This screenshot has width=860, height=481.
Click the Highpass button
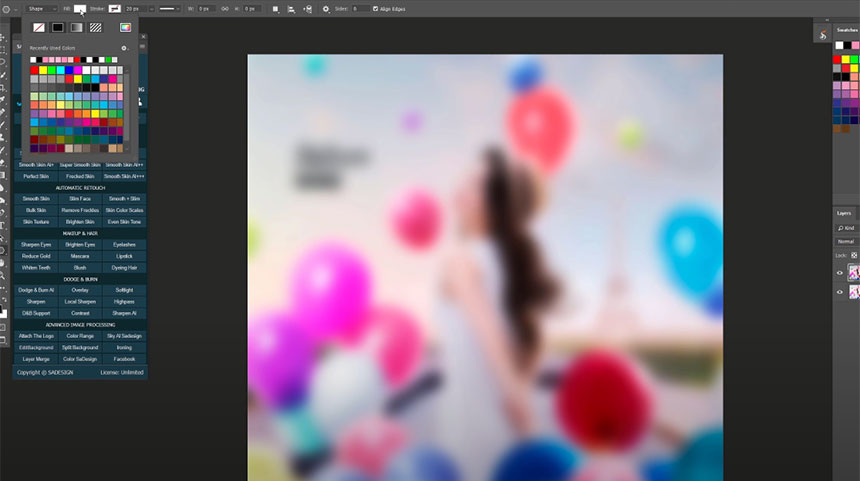tap(125, 302)
